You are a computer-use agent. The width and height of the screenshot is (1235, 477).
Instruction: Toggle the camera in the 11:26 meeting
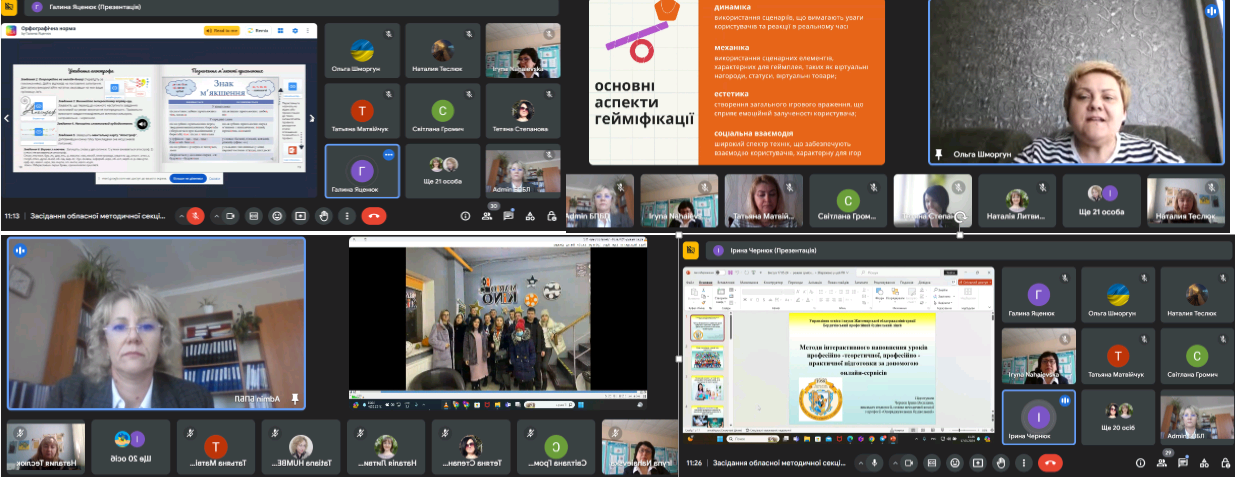click(x=908, y=463)
